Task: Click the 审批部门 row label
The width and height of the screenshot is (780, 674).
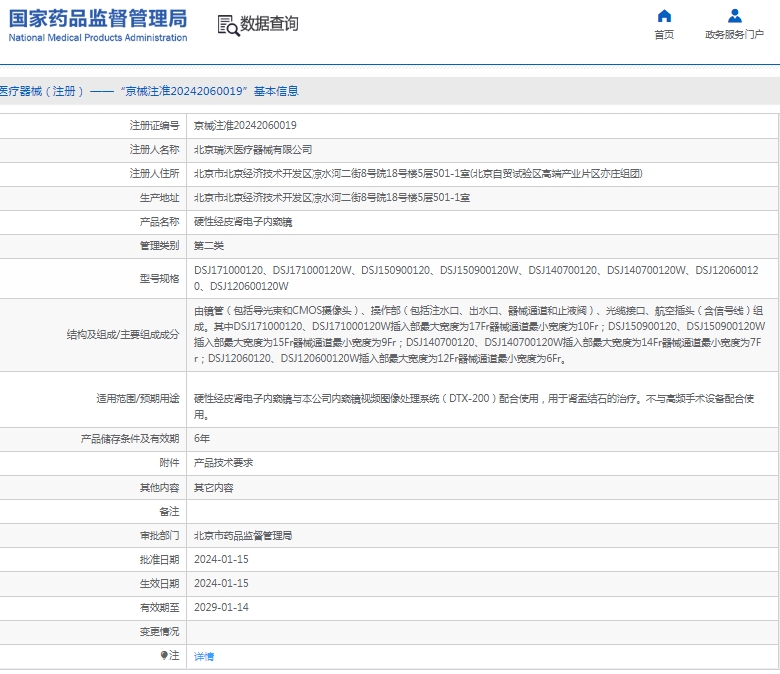Action: 159,536
